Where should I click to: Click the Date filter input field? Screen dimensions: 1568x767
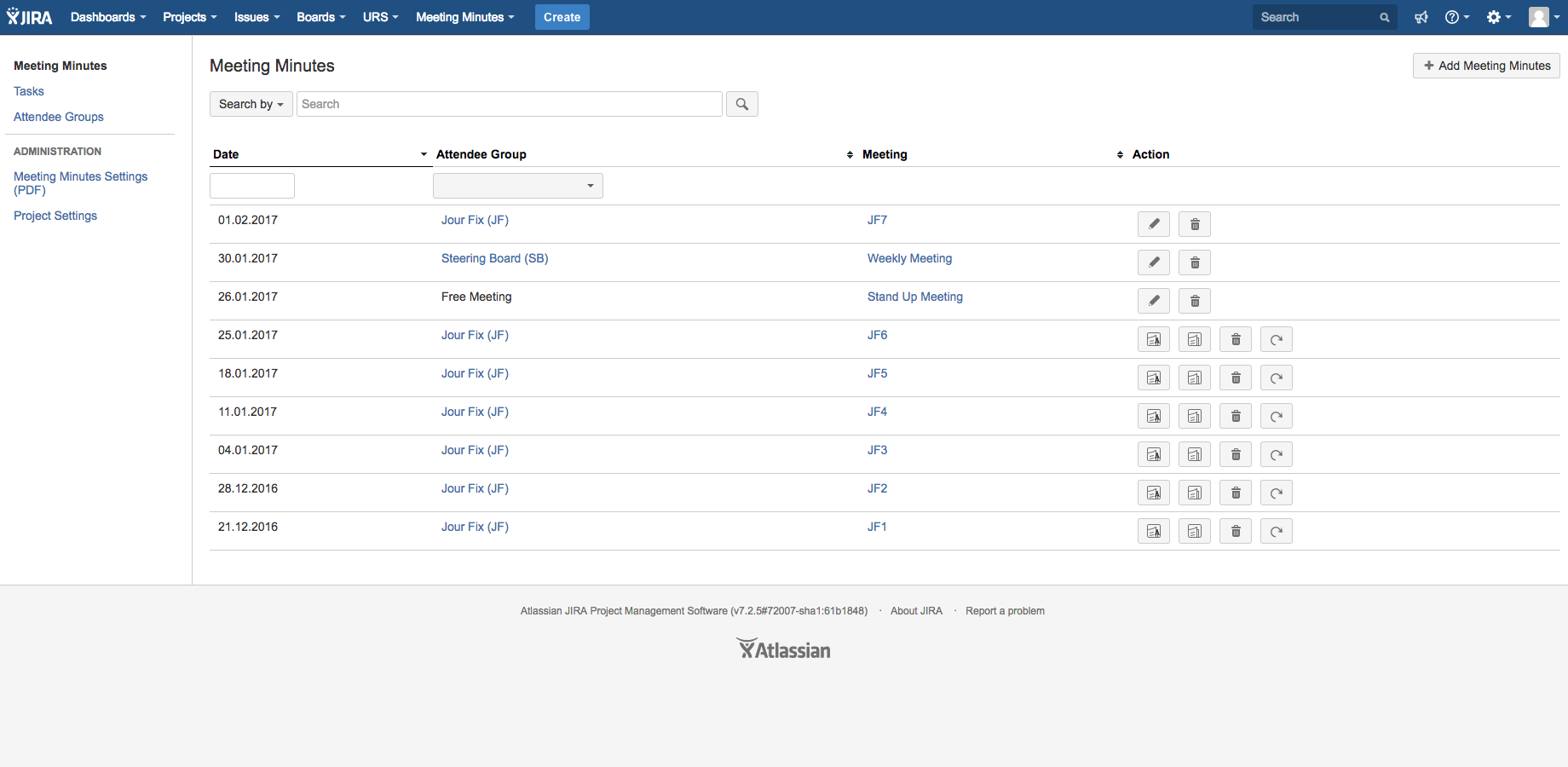pos(252,186)
